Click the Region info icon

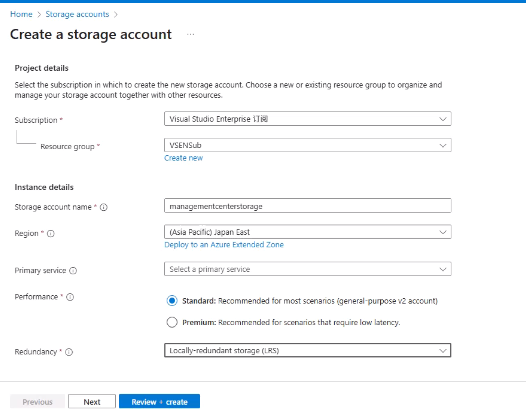coord(51,233)
